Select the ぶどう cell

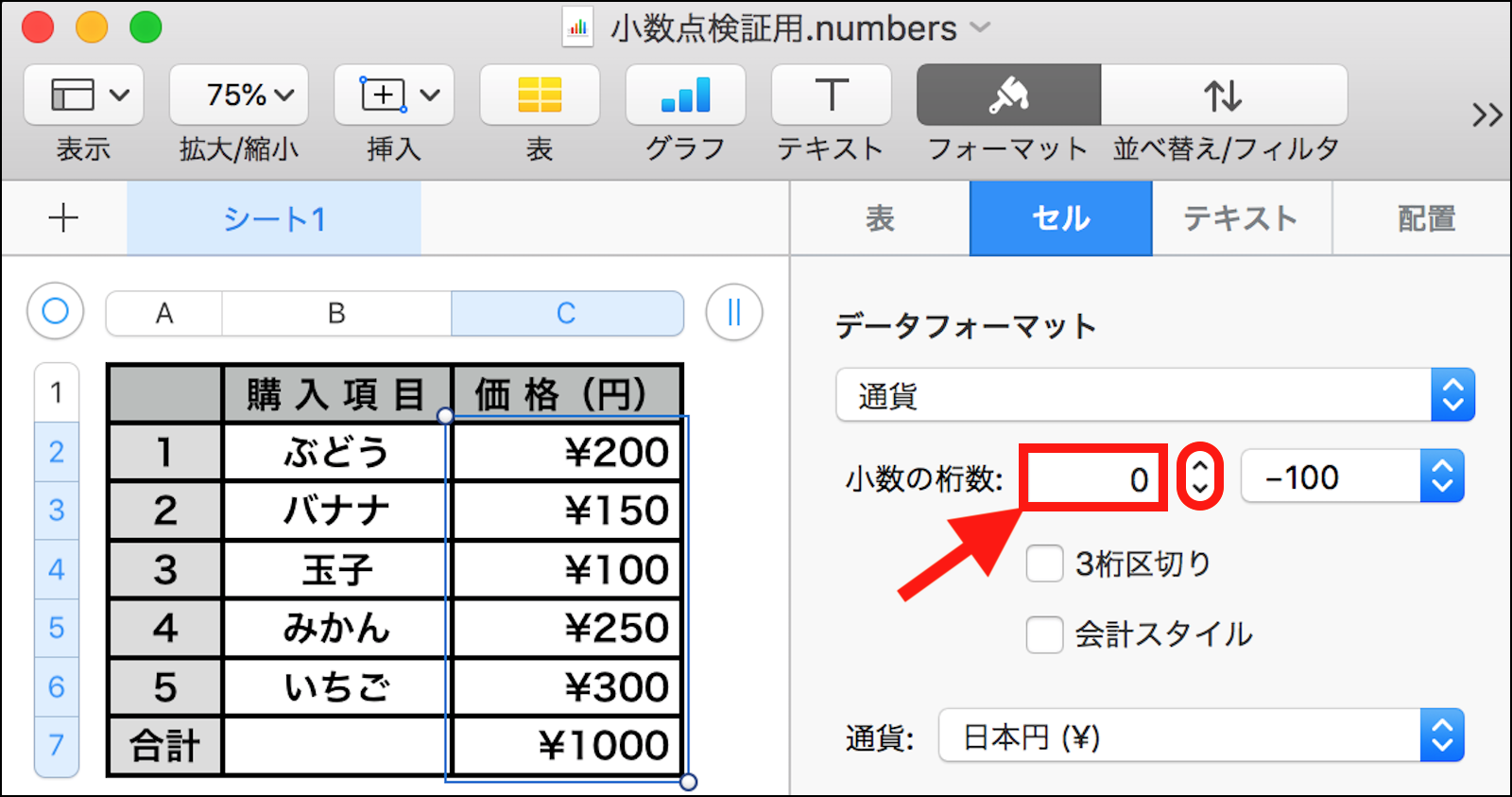(336, 452)
